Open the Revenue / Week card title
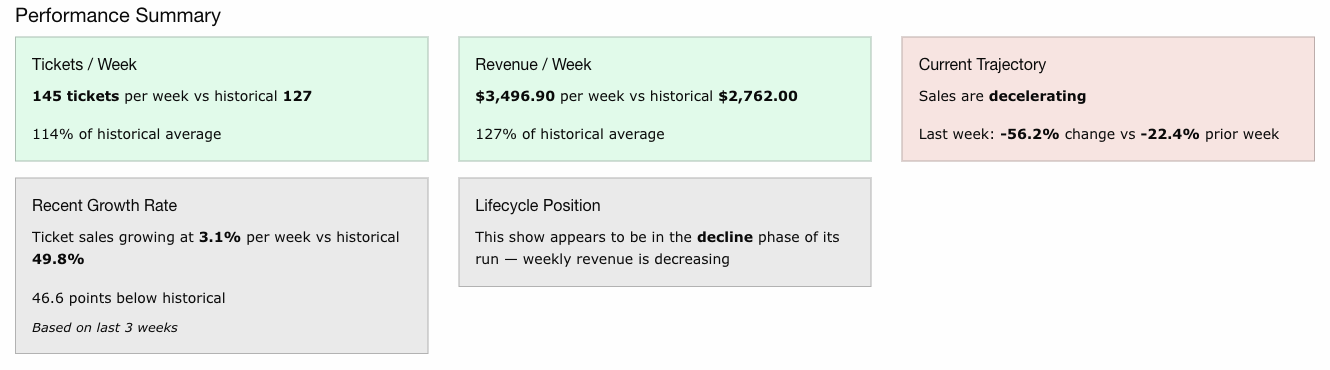Viewport: 1330px width, 370px height. coord(533,65)
